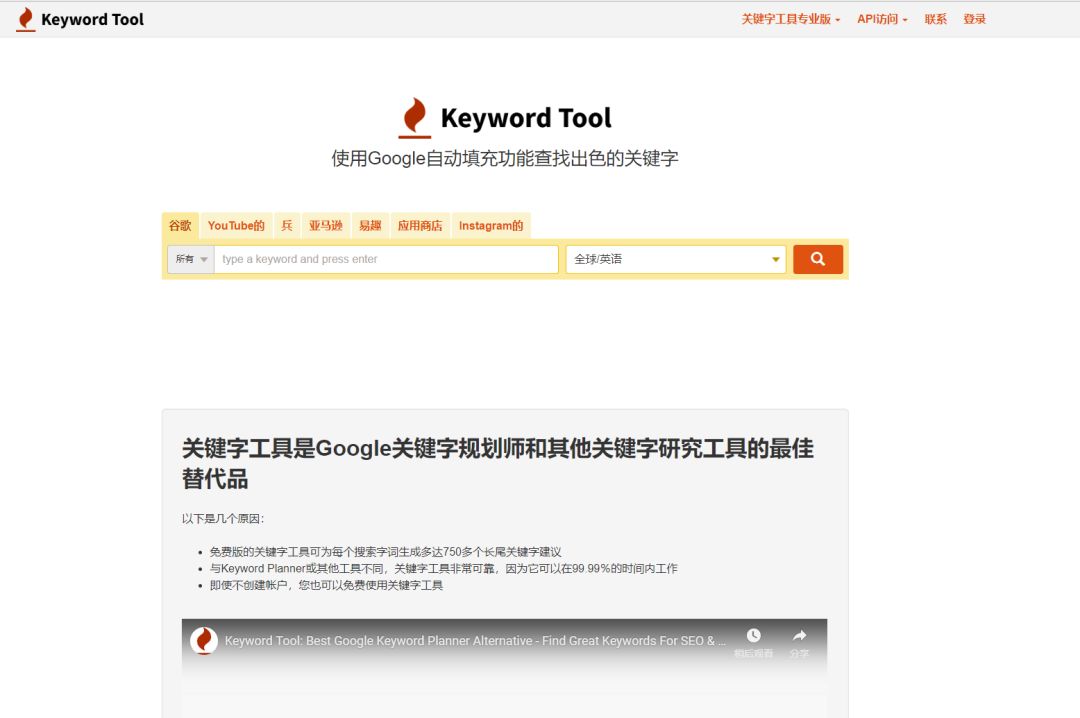Click the 登录 login link
The height and width of the screenshot is (718, 1080).
coord(975,19)
